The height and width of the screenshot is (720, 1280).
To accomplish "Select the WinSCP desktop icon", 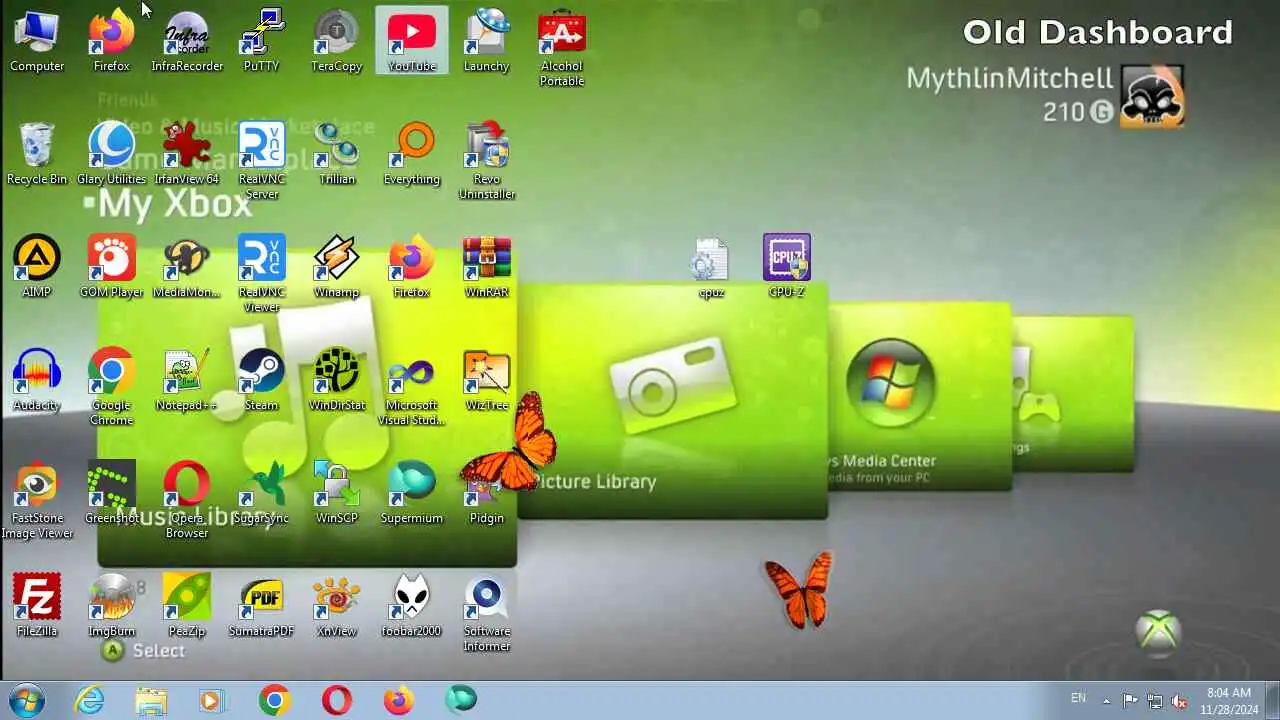I will tap(337, 493).
